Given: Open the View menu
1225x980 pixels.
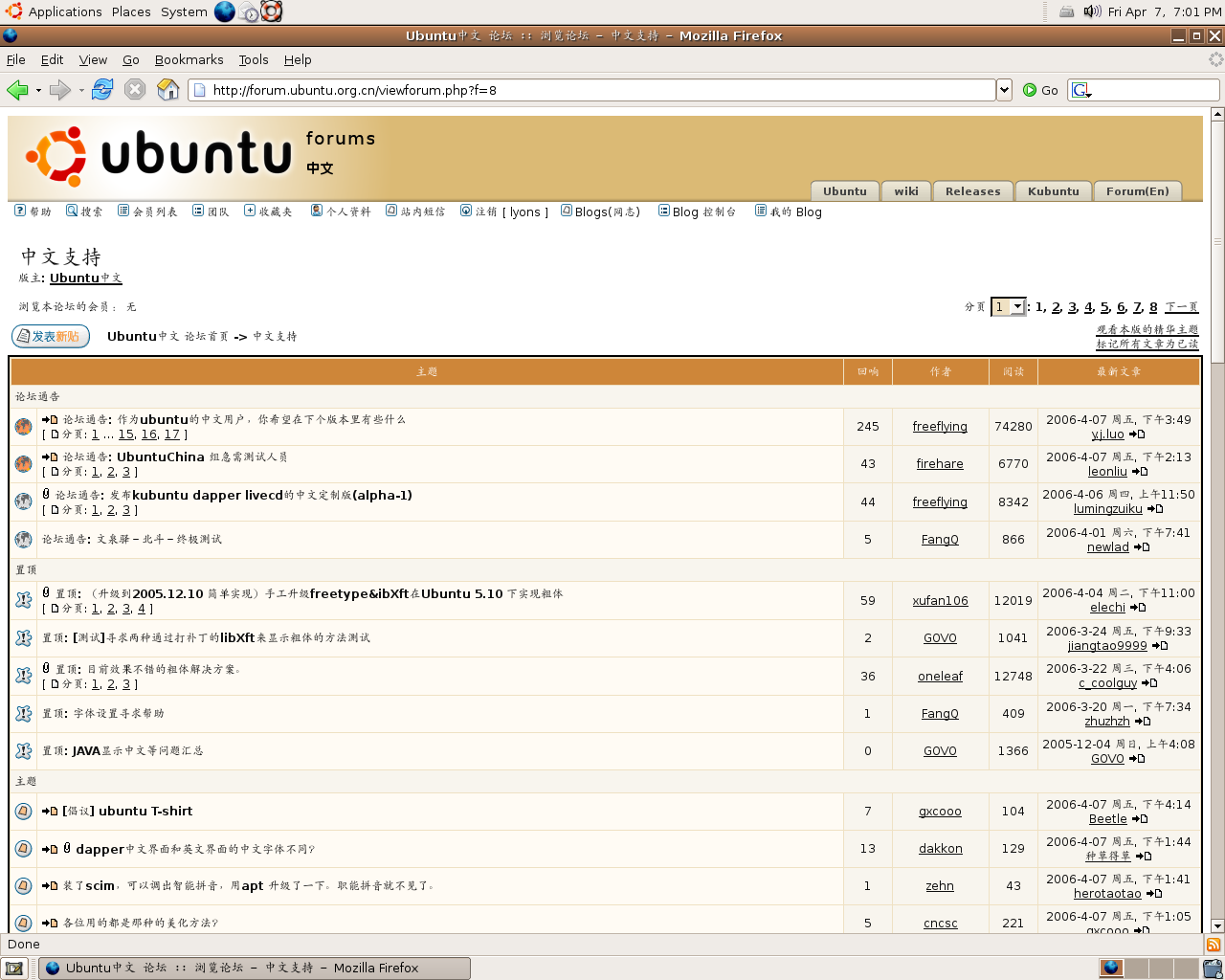Looking at the screenshot, I should tap(93, 59).
